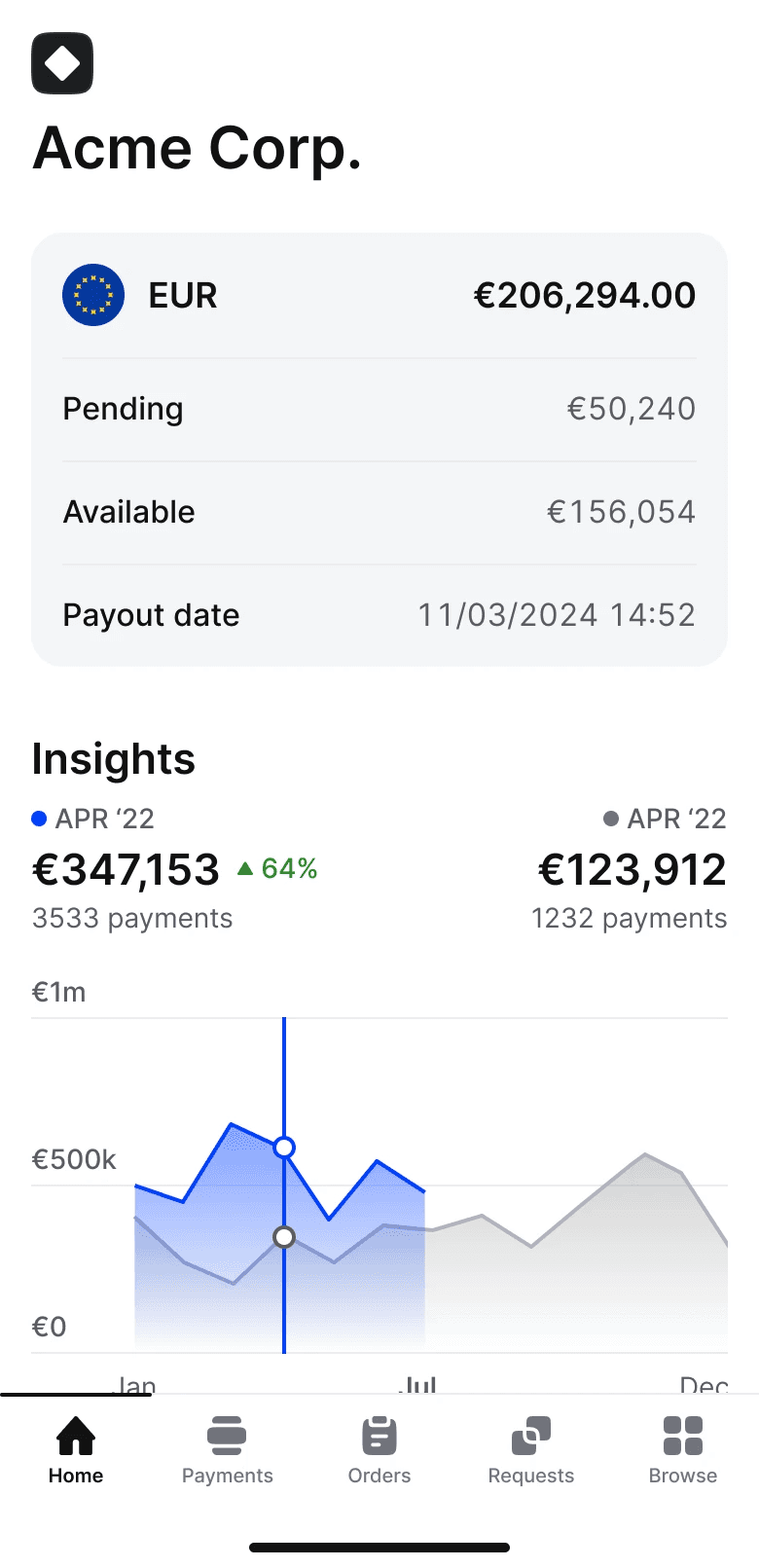This screenshot has width=759, height=1568.
Task: Select the Requests tab label
Action: point(531,1476)
